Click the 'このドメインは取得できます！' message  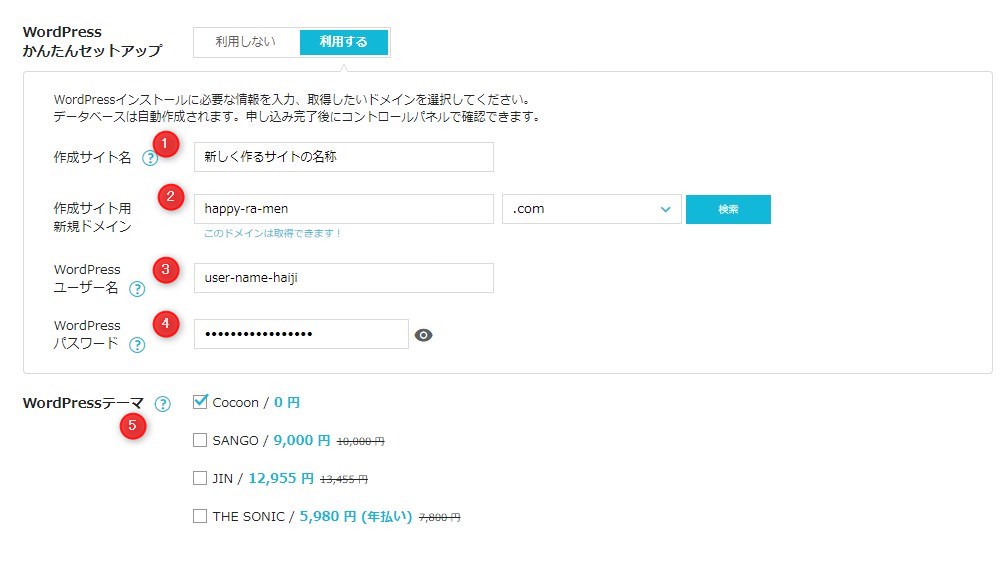click(x=272, y=234)
